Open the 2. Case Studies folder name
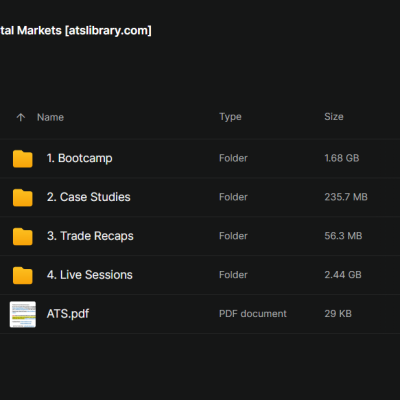Image resolution: width=400 pixels, height=400 pixels. click(88, 197)
